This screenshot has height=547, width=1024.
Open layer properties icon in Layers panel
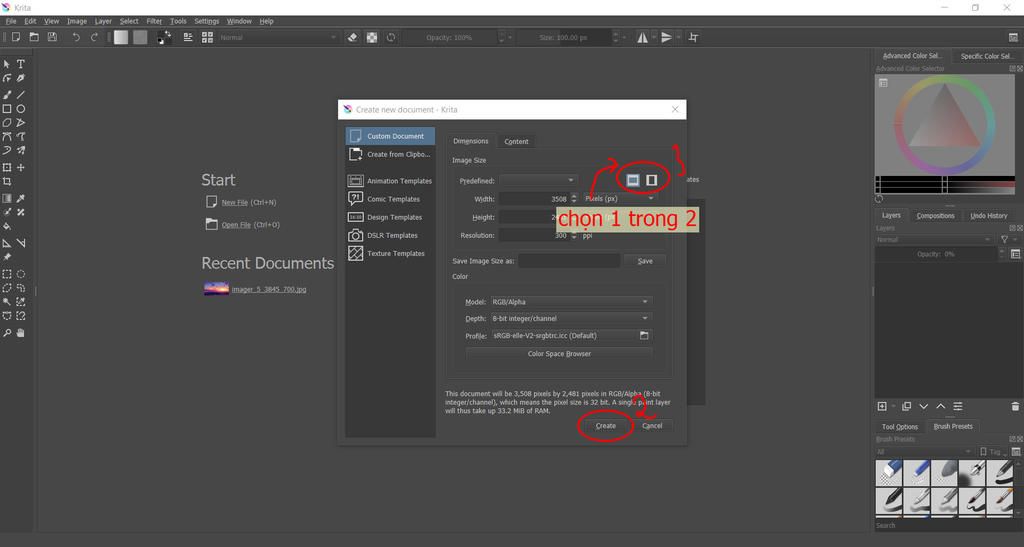(958, 406)
